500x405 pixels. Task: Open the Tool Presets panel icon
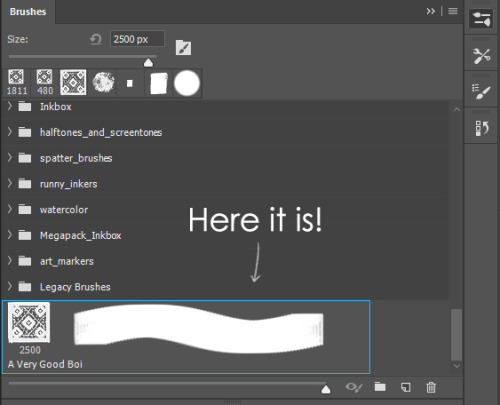click(481, 56)
